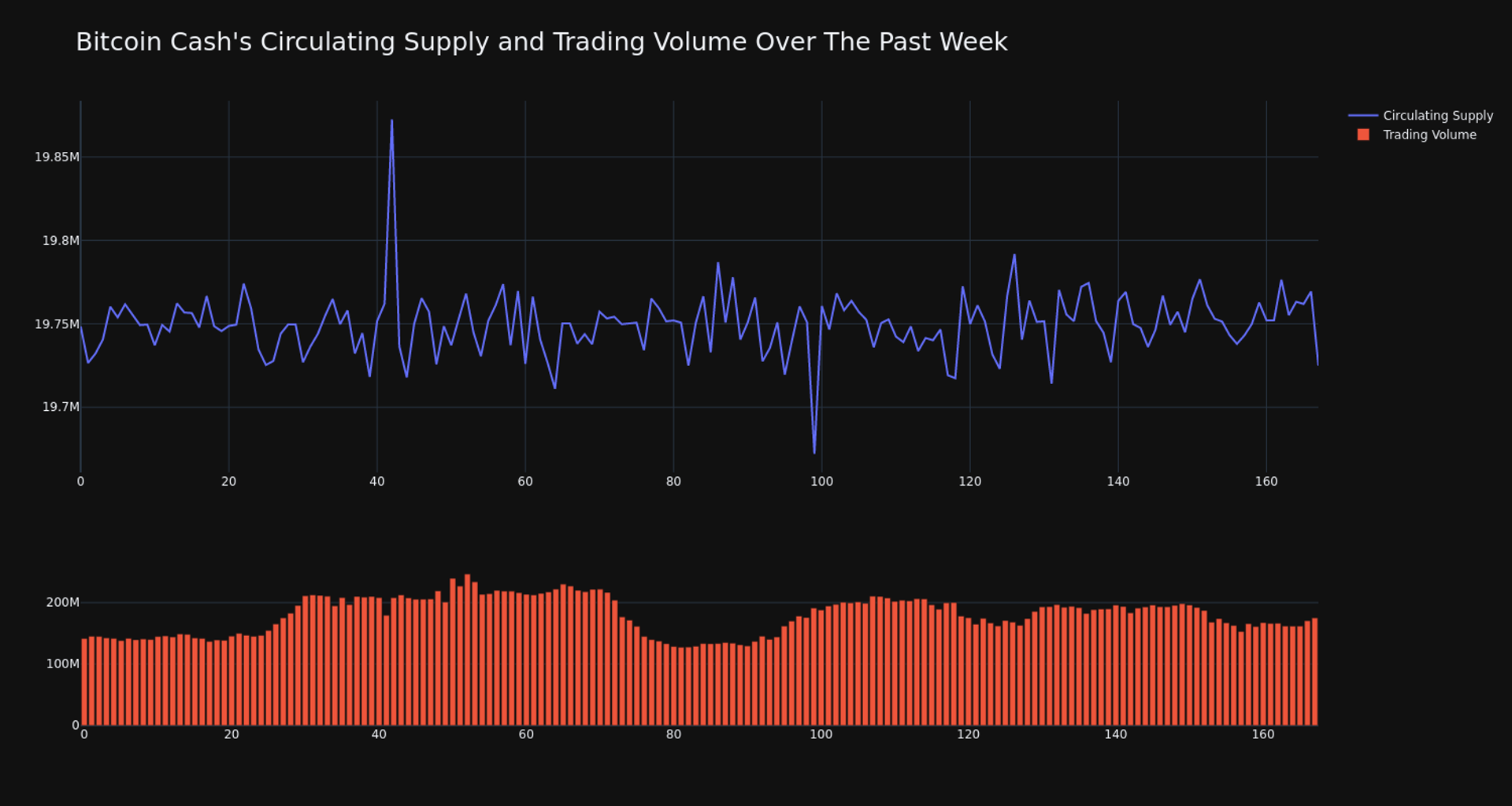Screen dimensions: 1512x806
Task: Click x-axis label 40 on supply chart
Action: click(377, 482)
